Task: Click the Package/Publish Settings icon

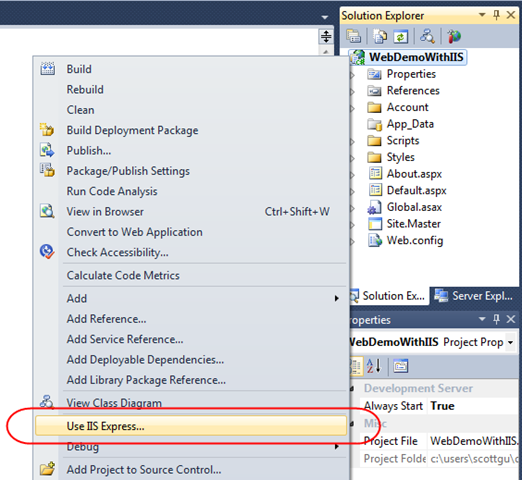Action: (47, 170)
